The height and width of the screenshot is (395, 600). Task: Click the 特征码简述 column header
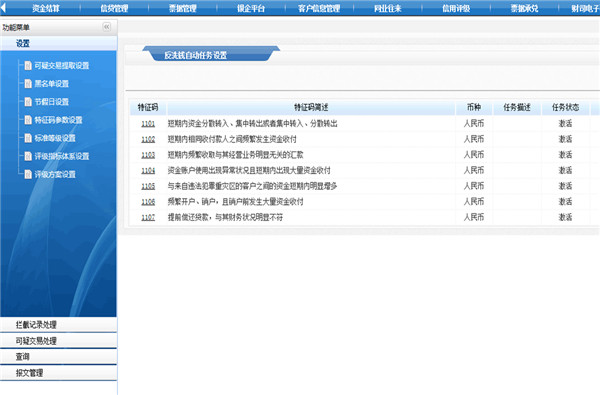pos(311,108)
